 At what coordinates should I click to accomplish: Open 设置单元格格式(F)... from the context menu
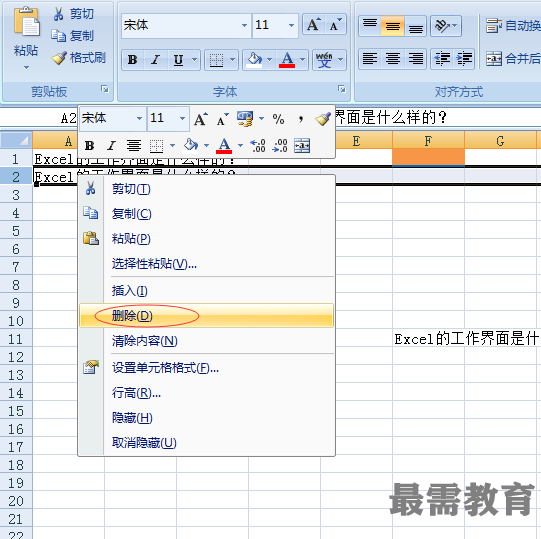(206, 368)
